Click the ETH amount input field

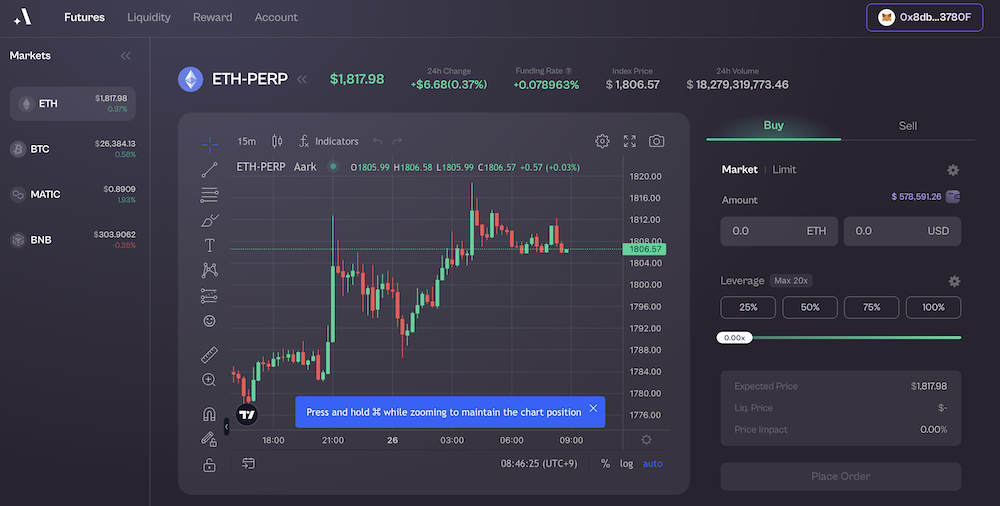(779, 231)
